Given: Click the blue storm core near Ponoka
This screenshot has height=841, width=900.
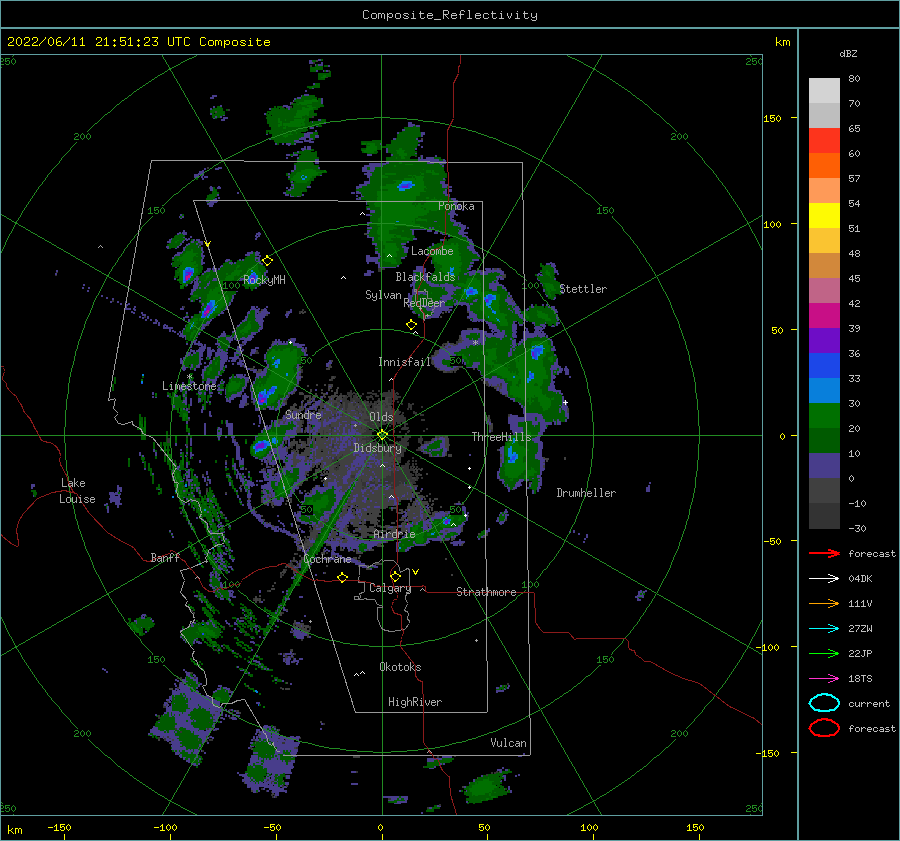Looking at the screenshot, I should click(406, 185).
